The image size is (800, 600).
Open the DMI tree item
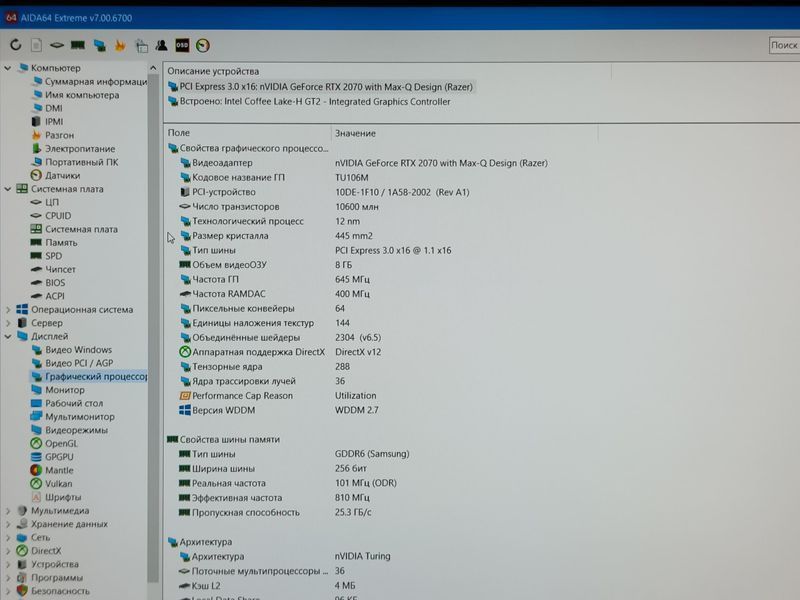47,108
